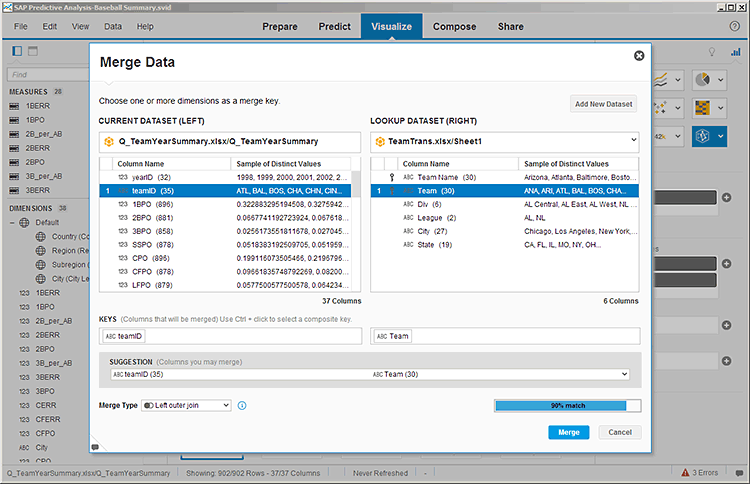Switch to the Share tab
The image size is (750, 484).
pyautogui.click(x=510, y=27)
